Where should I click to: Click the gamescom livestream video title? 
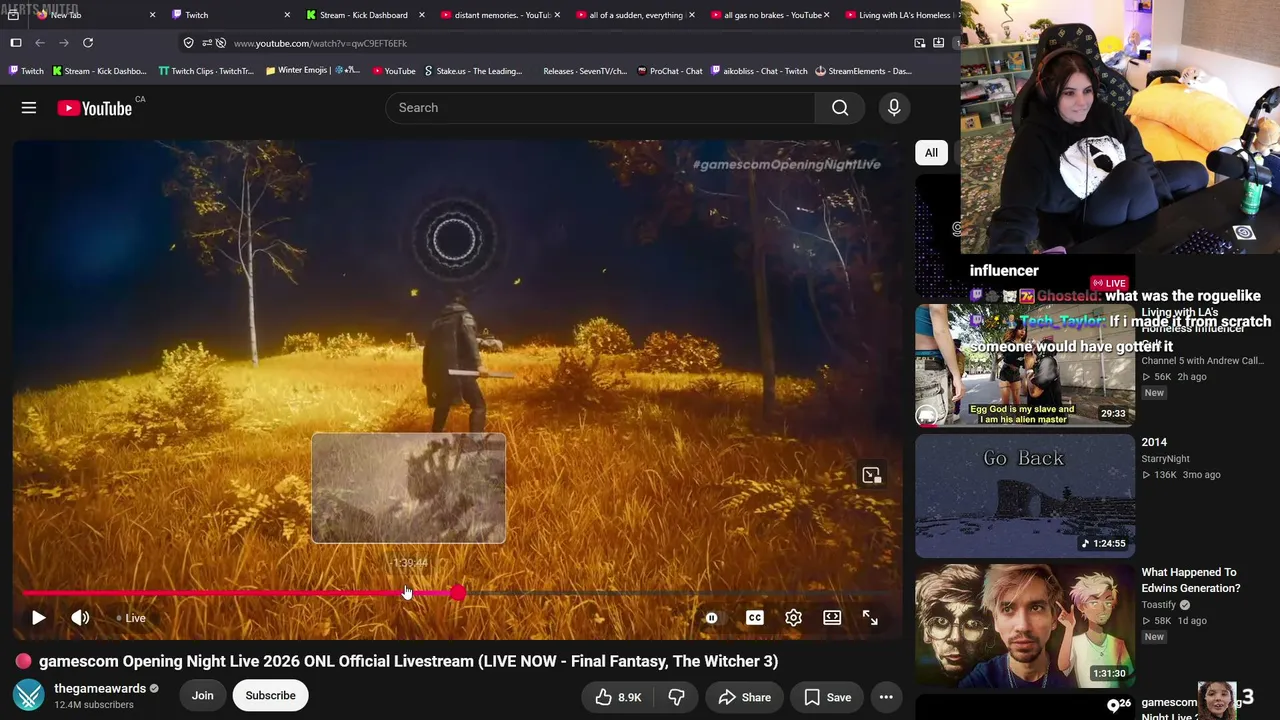[408, 661]
